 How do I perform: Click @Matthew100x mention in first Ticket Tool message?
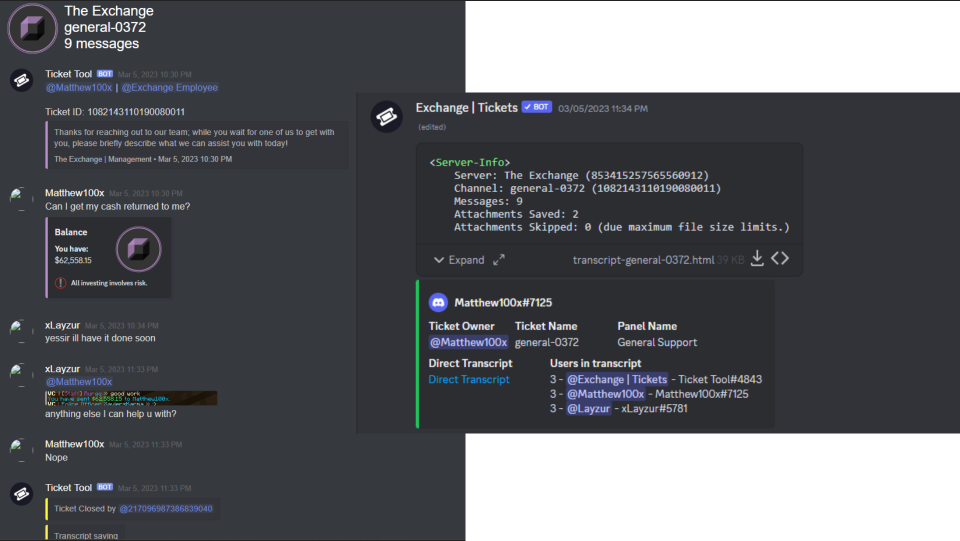pyautogui.click(x=79, y=88)
